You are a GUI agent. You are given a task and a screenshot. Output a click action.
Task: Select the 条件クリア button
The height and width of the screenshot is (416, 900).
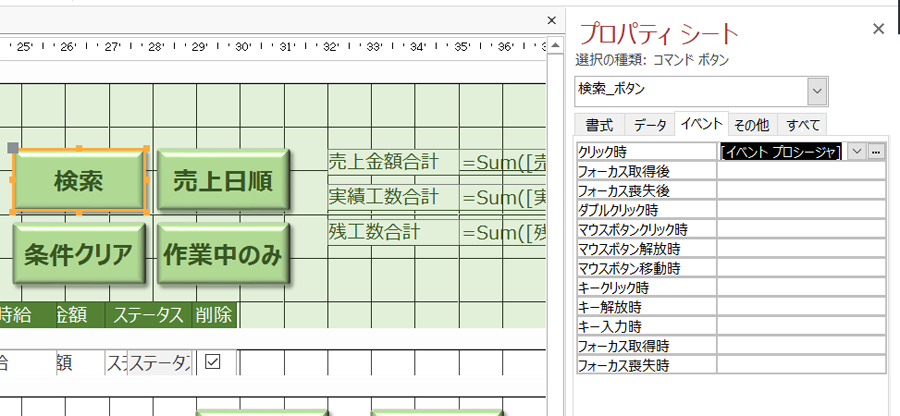point(79,254)
